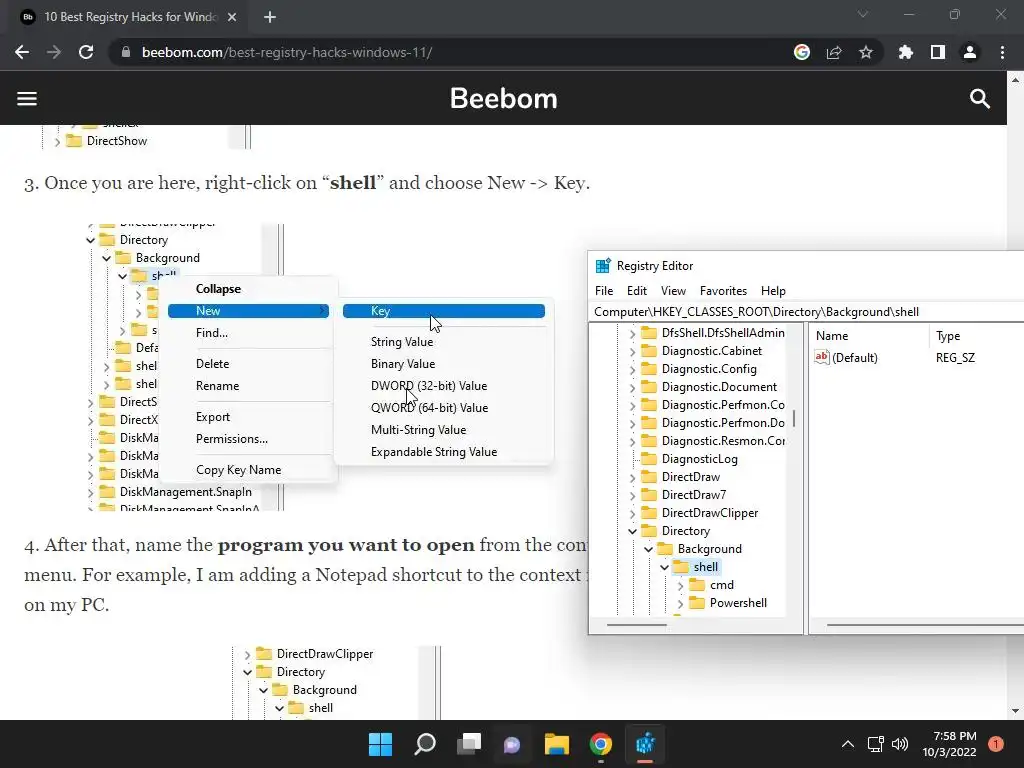Show hidden system tray icons
This screenshot has width=1024, height=768.
click(848, 744)
